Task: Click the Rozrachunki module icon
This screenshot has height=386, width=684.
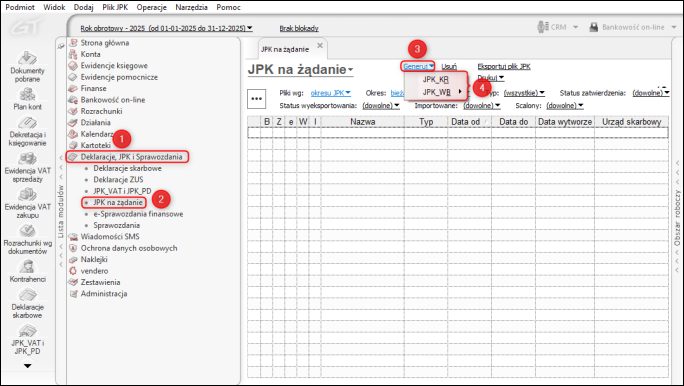Action: (73, 111)
